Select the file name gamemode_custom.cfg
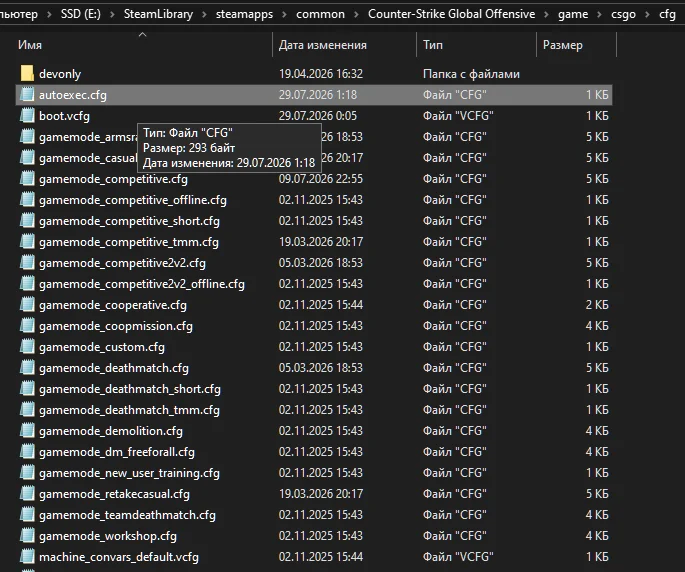Viewport: 685px width, 572px height. point(102,347)
